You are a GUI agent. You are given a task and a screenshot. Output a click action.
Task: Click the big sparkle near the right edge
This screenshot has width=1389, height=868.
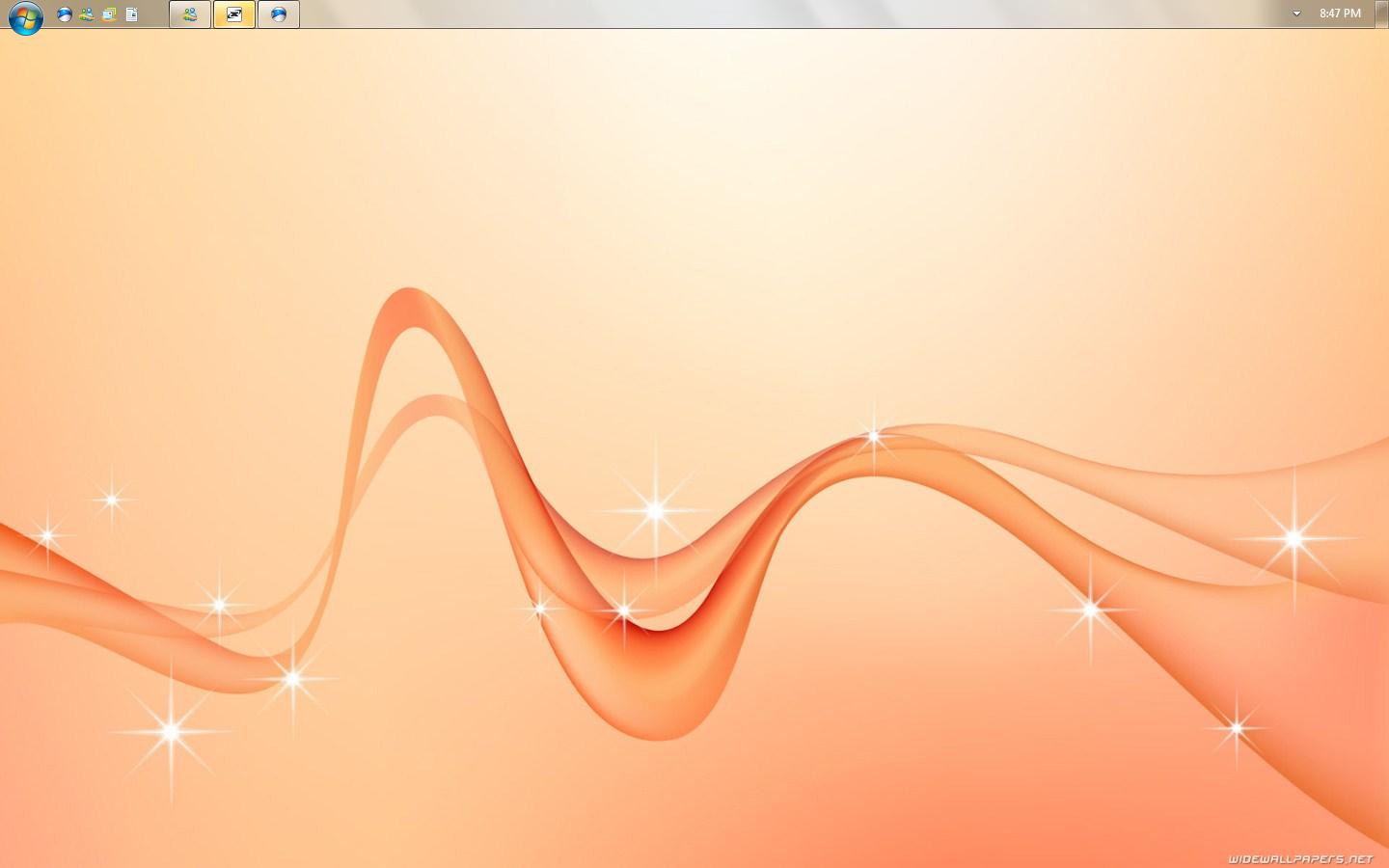click(x=1294, y=538)
